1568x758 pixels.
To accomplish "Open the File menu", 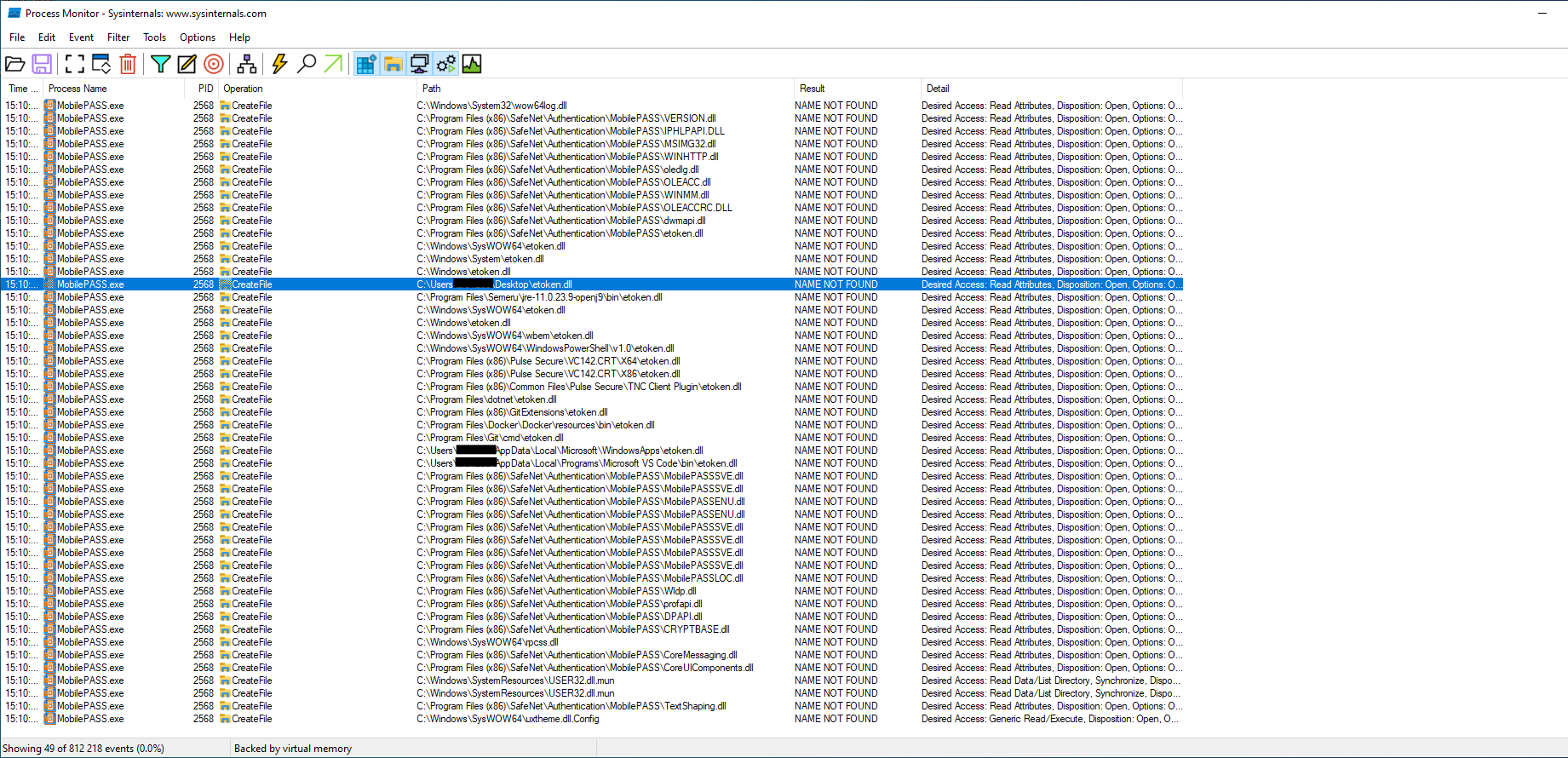I will coord(17,37).
